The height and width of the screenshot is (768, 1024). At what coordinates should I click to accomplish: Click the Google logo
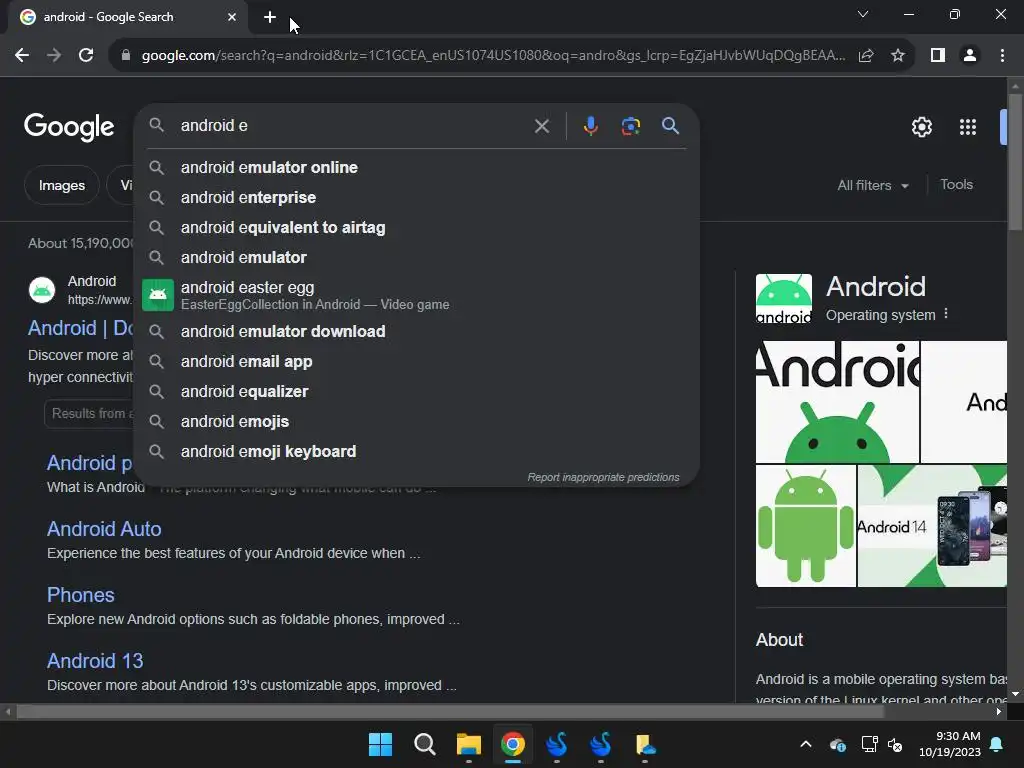tap(69, 127)
